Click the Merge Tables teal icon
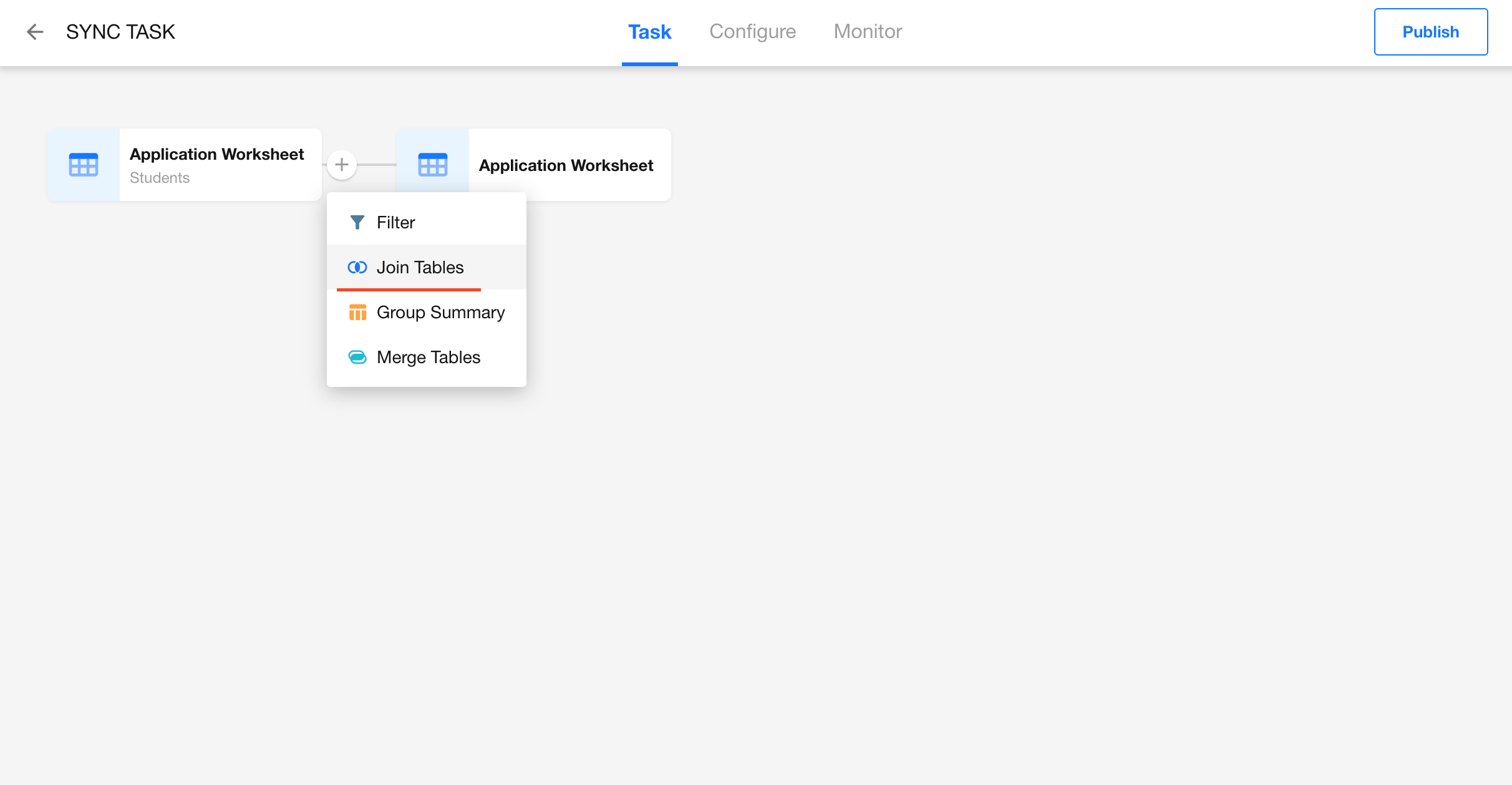The width and height of the screenshot is (1512, 785). 357,357
